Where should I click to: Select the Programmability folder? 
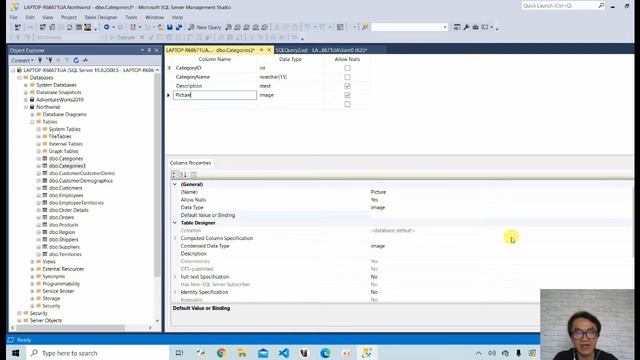pos(61,284)
